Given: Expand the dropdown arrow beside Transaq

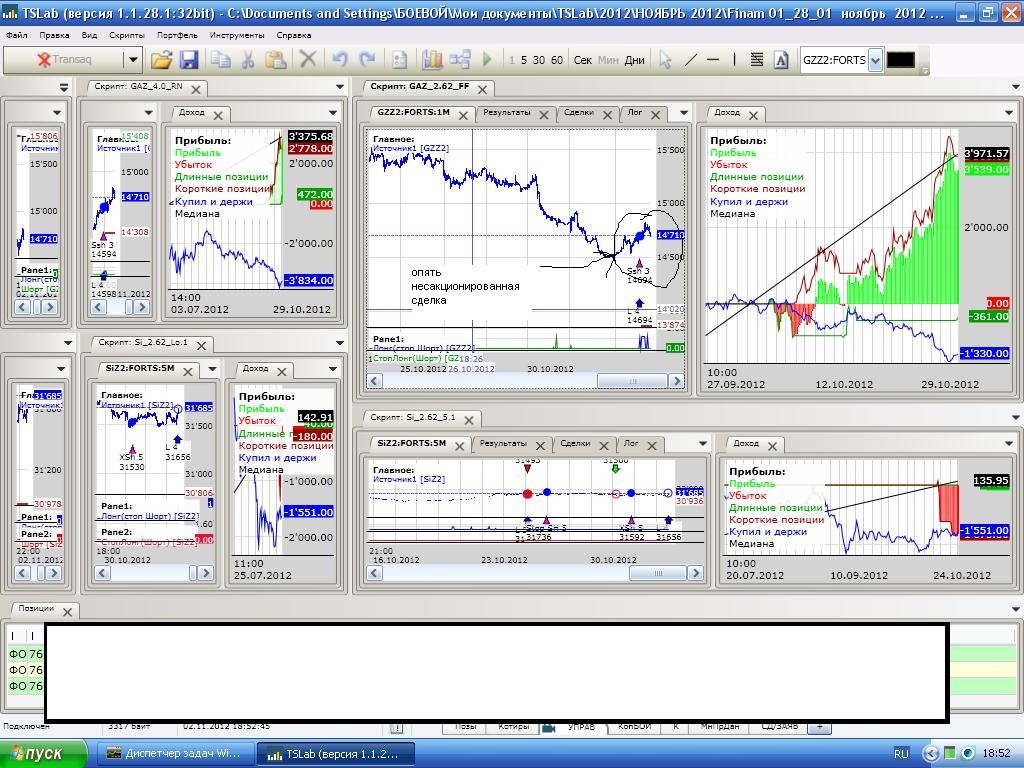Looking at the screenshot, I should coord(132,60).
